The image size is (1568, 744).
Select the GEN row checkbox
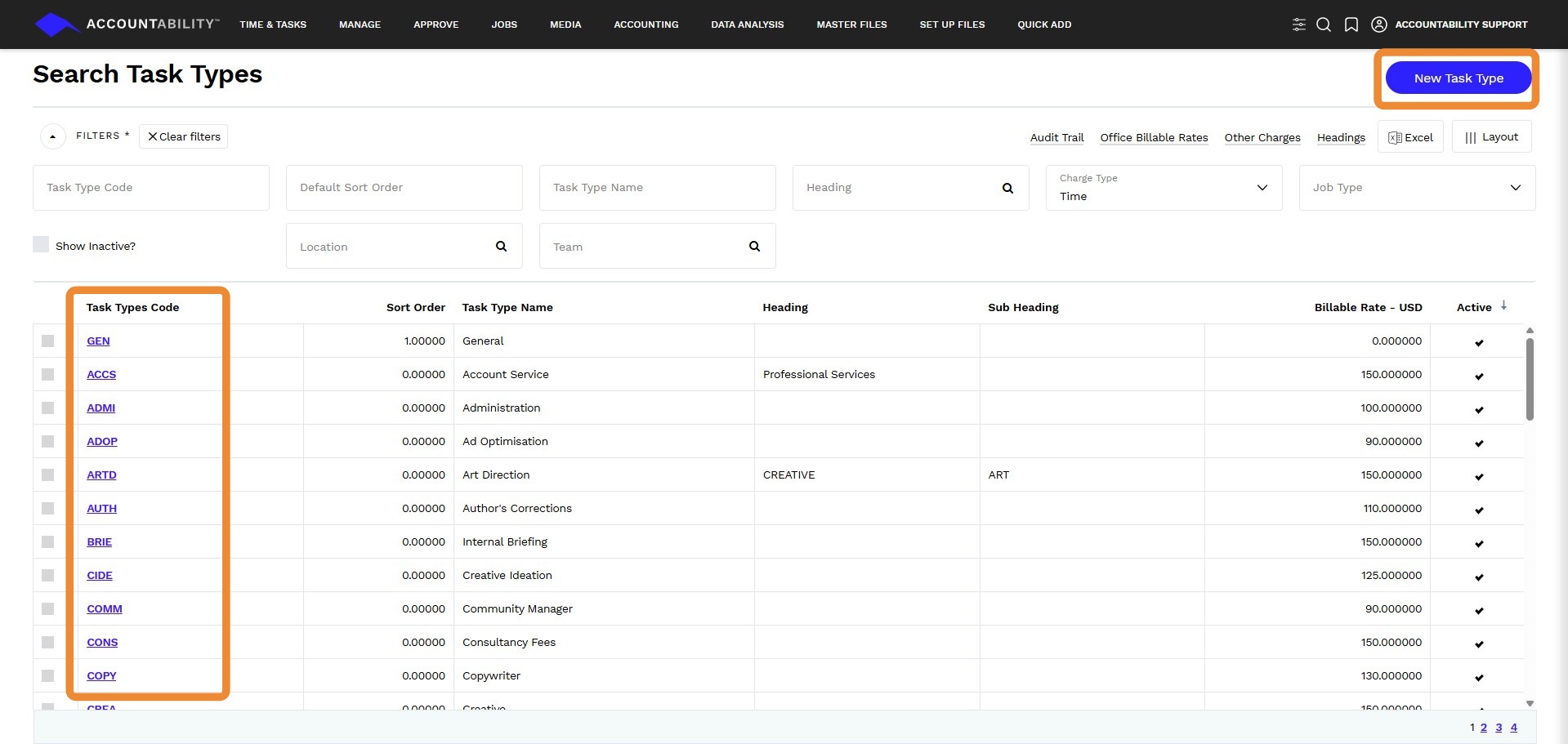(48, 341)
